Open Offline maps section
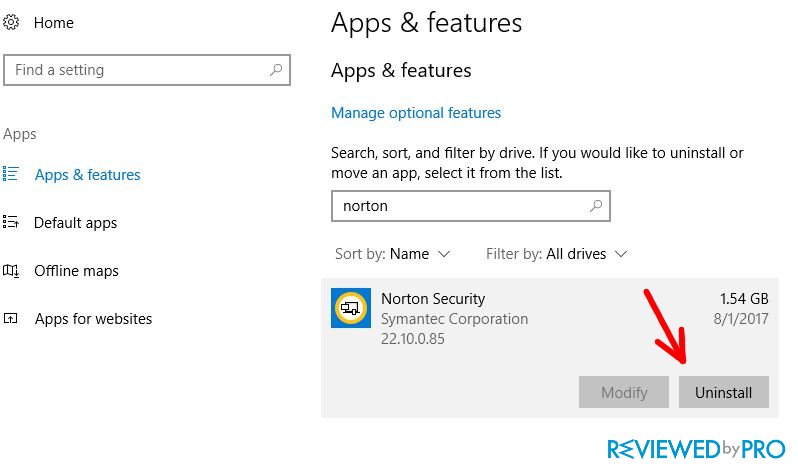This screenshot has width=798, height=469. 76,271
